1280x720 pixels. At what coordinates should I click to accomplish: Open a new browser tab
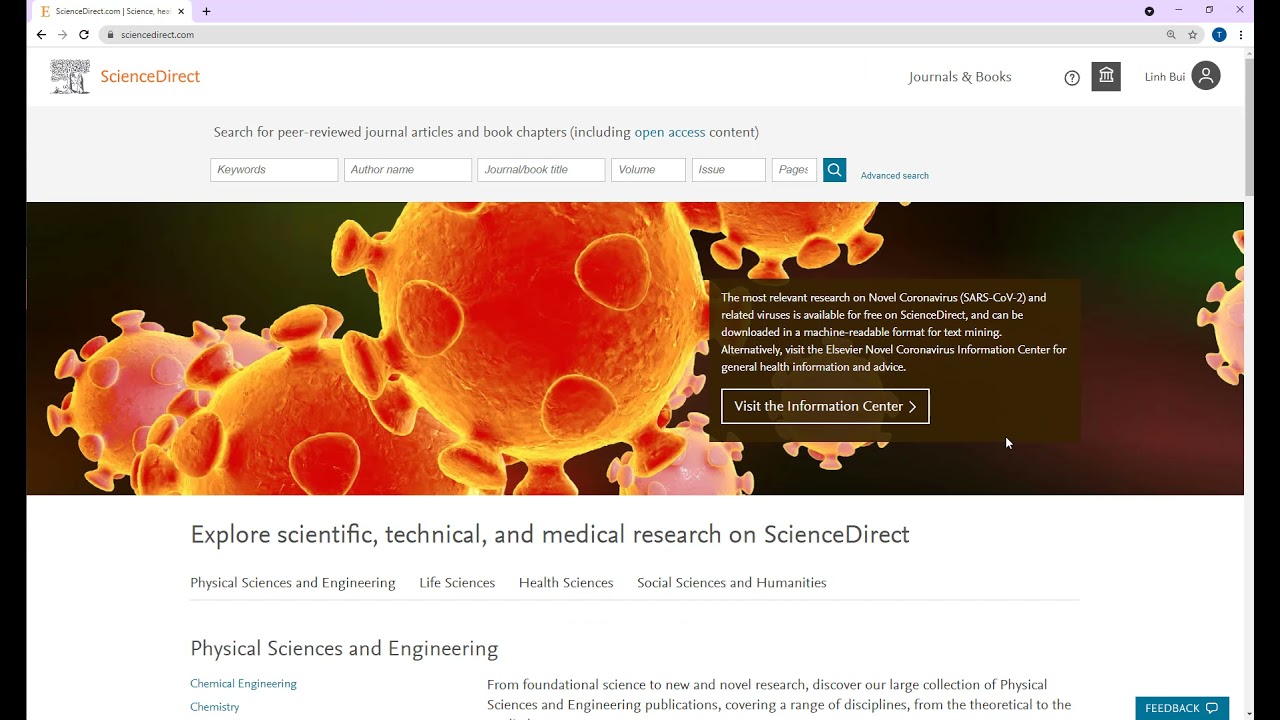tap(206, 11)
